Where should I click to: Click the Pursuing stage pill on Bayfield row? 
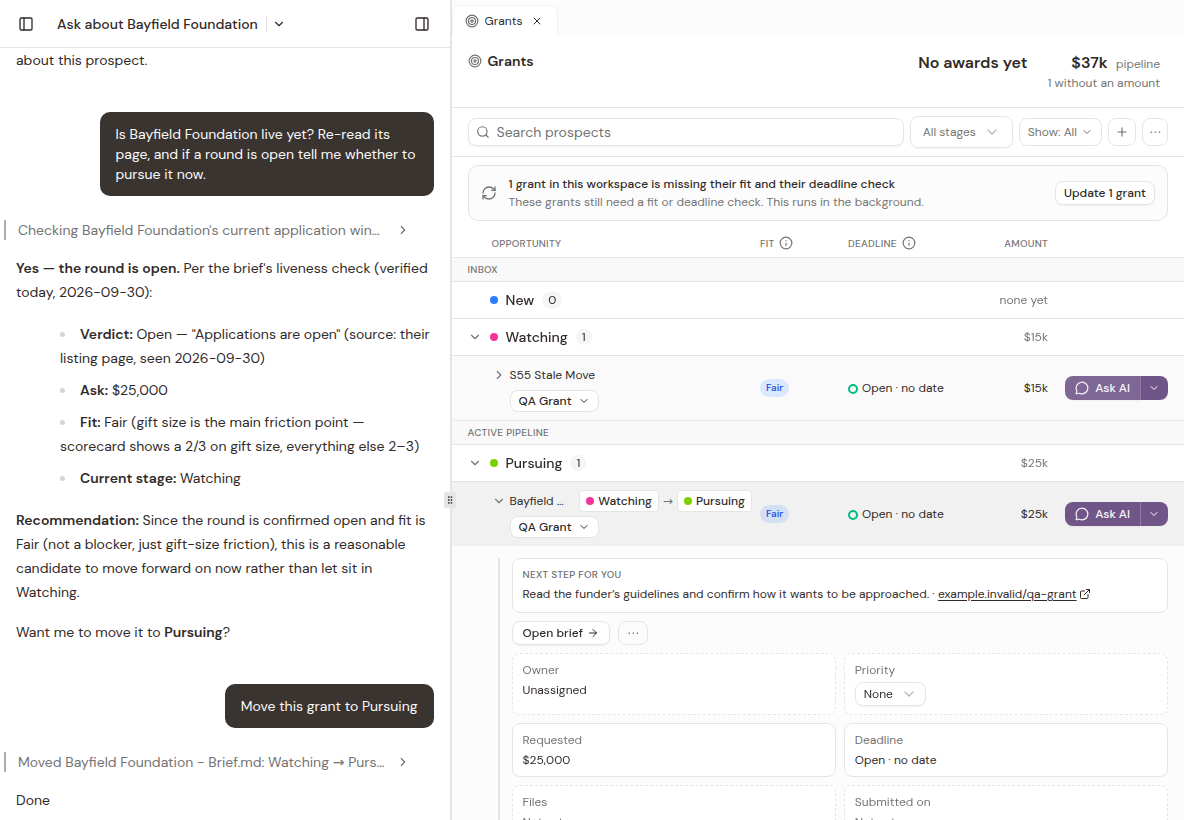click(714, 501)
